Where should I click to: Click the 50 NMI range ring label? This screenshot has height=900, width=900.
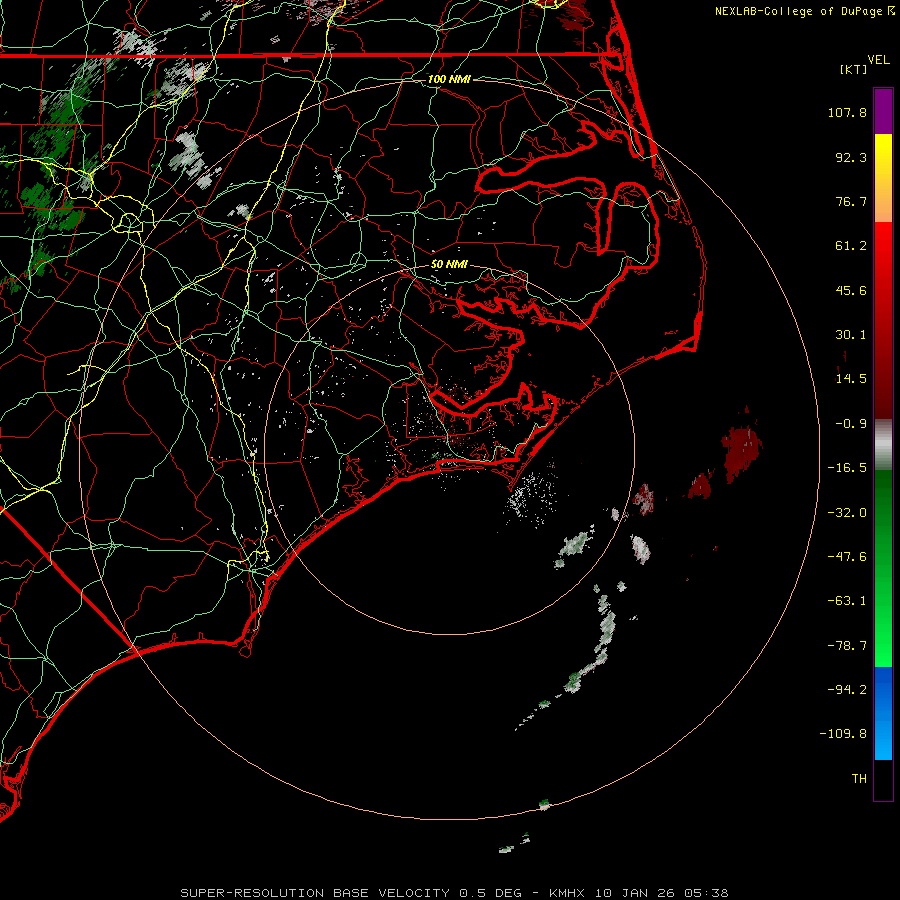click(449, 265)
